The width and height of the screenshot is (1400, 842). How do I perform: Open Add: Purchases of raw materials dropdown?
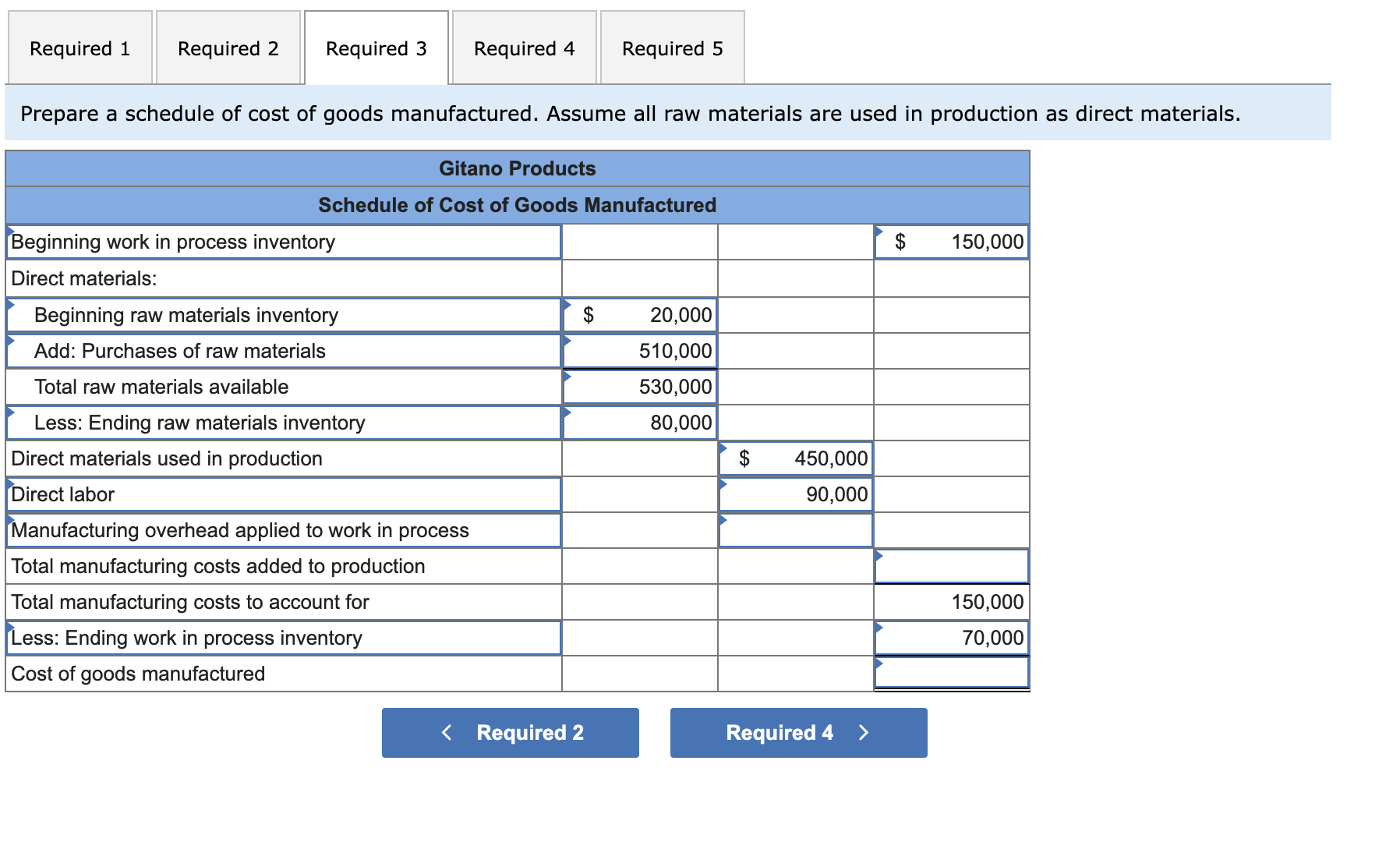[x=284, y=351]
